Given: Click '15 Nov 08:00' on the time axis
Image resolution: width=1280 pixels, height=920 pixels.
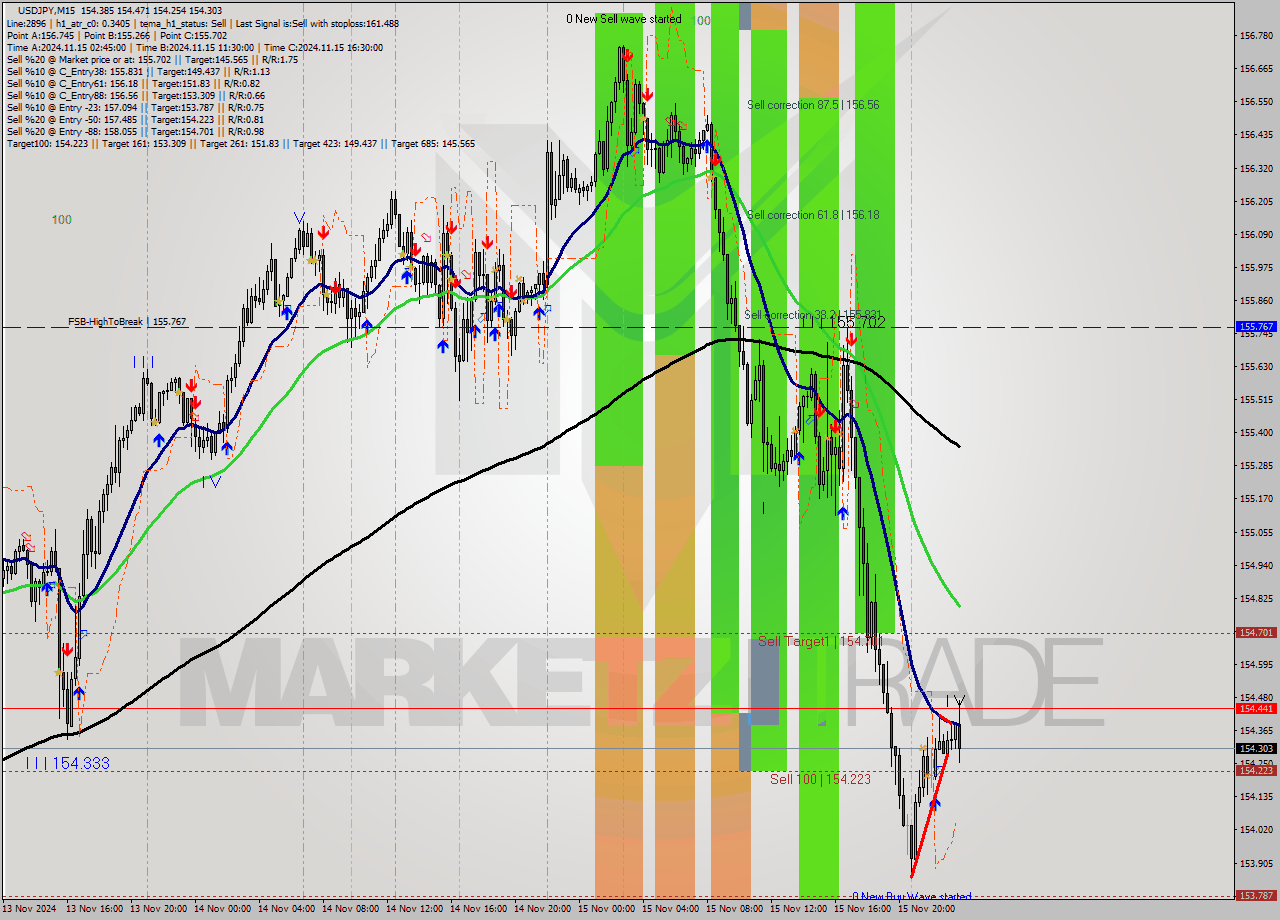Looking at the screenshot, I should [733, 909].
